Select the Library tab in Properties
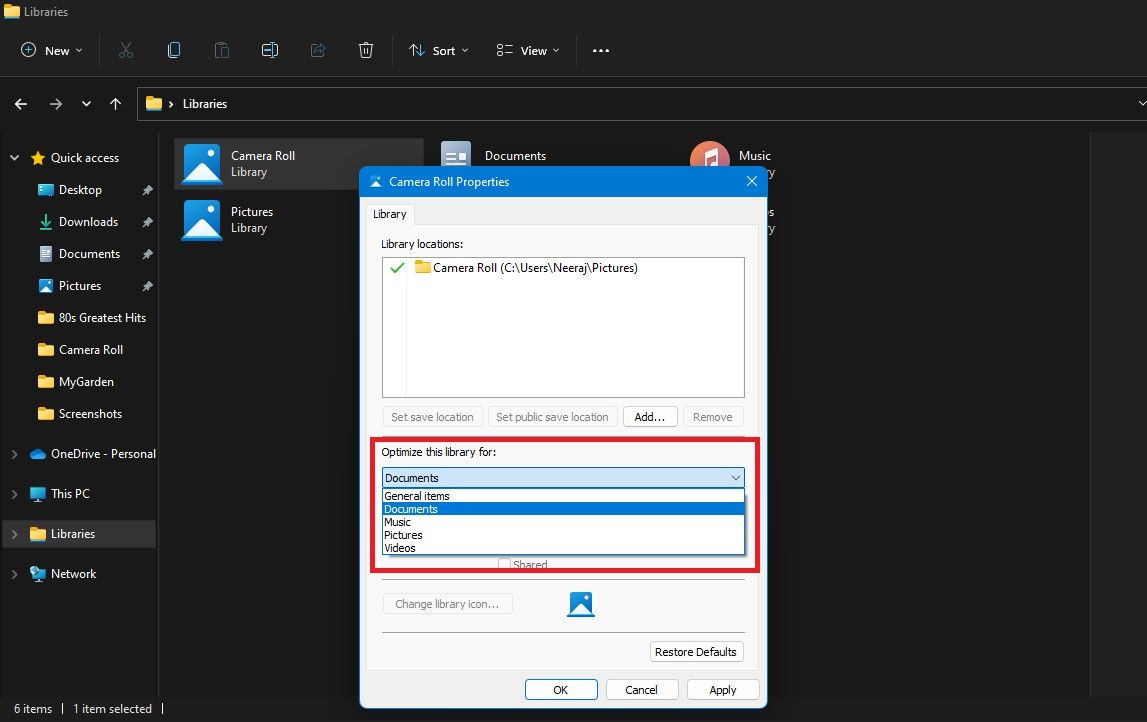This screenshot has height=722, width=1147. click(x=390, y=214)
